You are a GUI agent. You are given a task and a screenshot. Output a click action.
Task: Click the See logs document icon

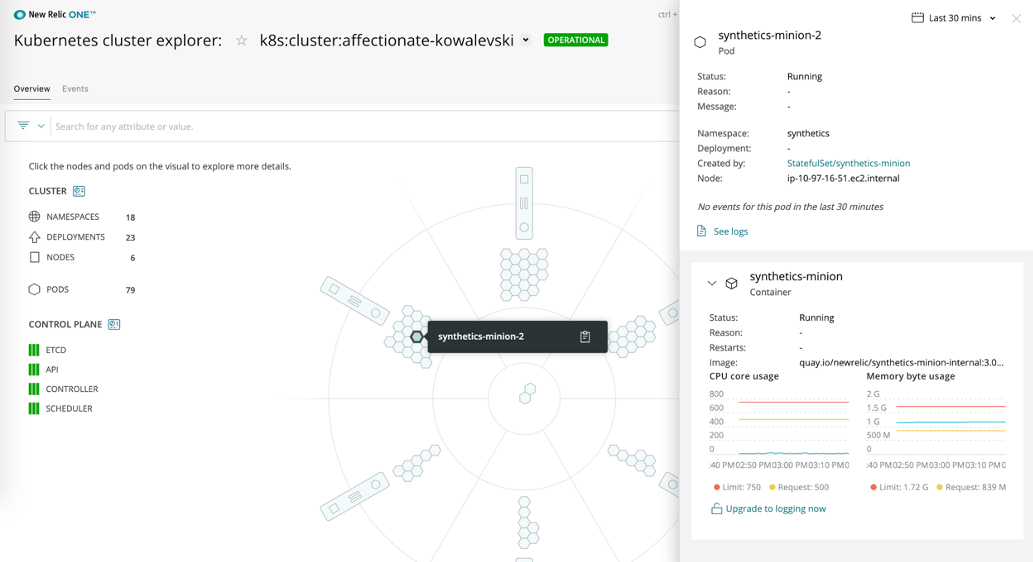click(702, 231)
